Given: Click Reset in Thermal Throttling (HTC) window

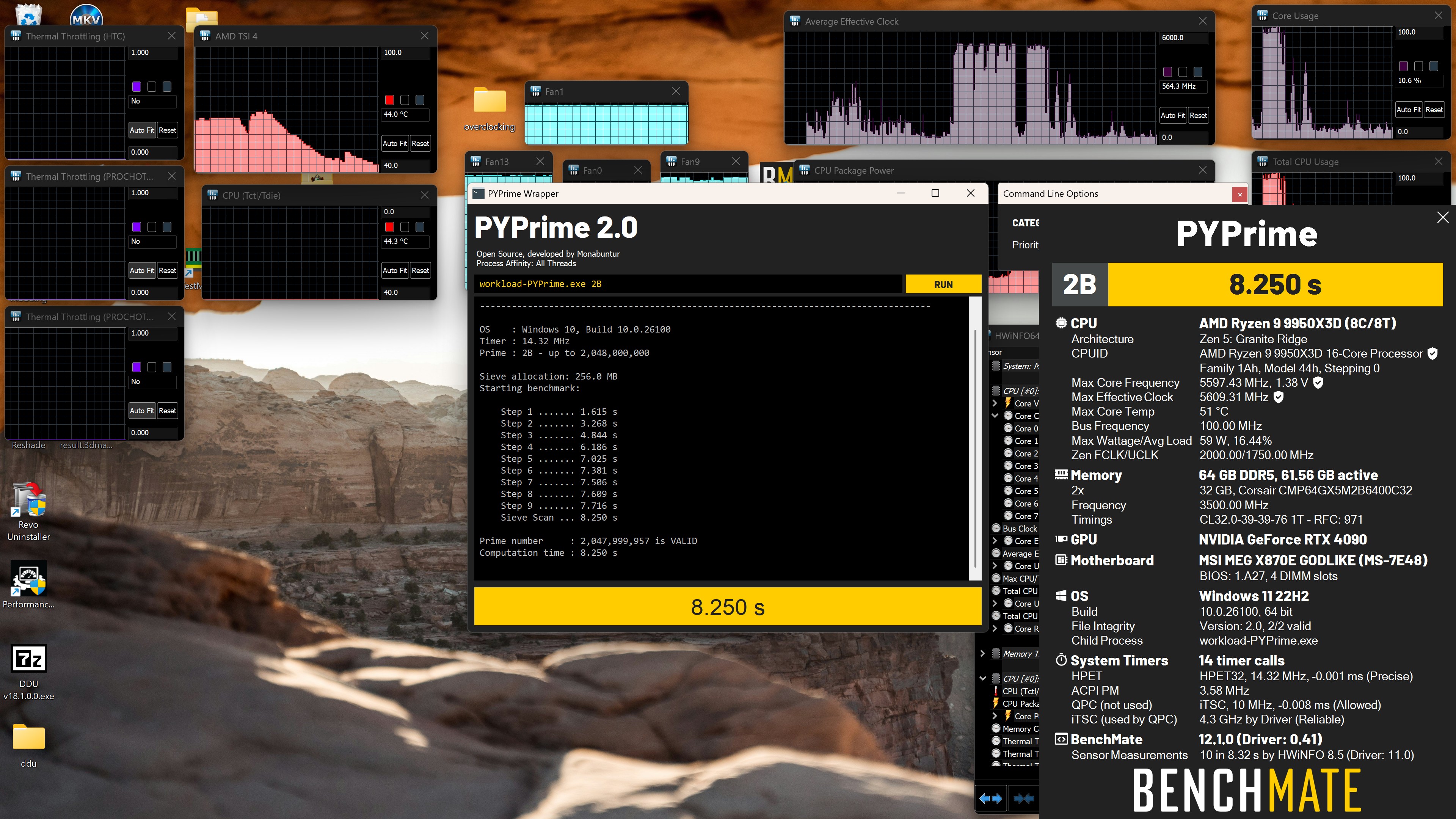Looking at the screenshot, I should point(167,130).
